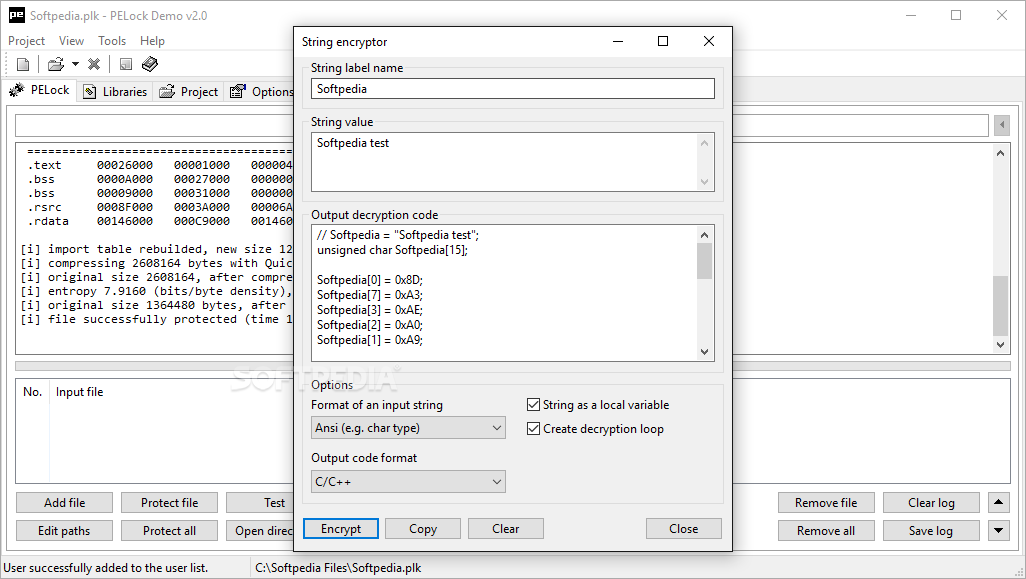Maximize the String encryptor dialog

coord(663,41)
